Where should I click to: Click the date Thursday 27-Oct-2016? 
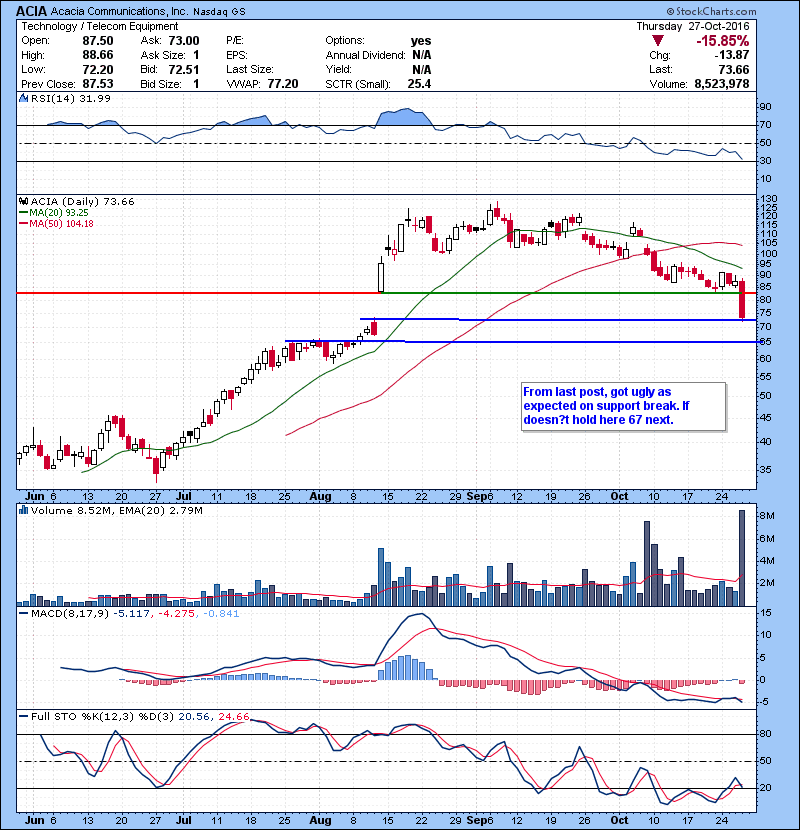tap(693, 26)
